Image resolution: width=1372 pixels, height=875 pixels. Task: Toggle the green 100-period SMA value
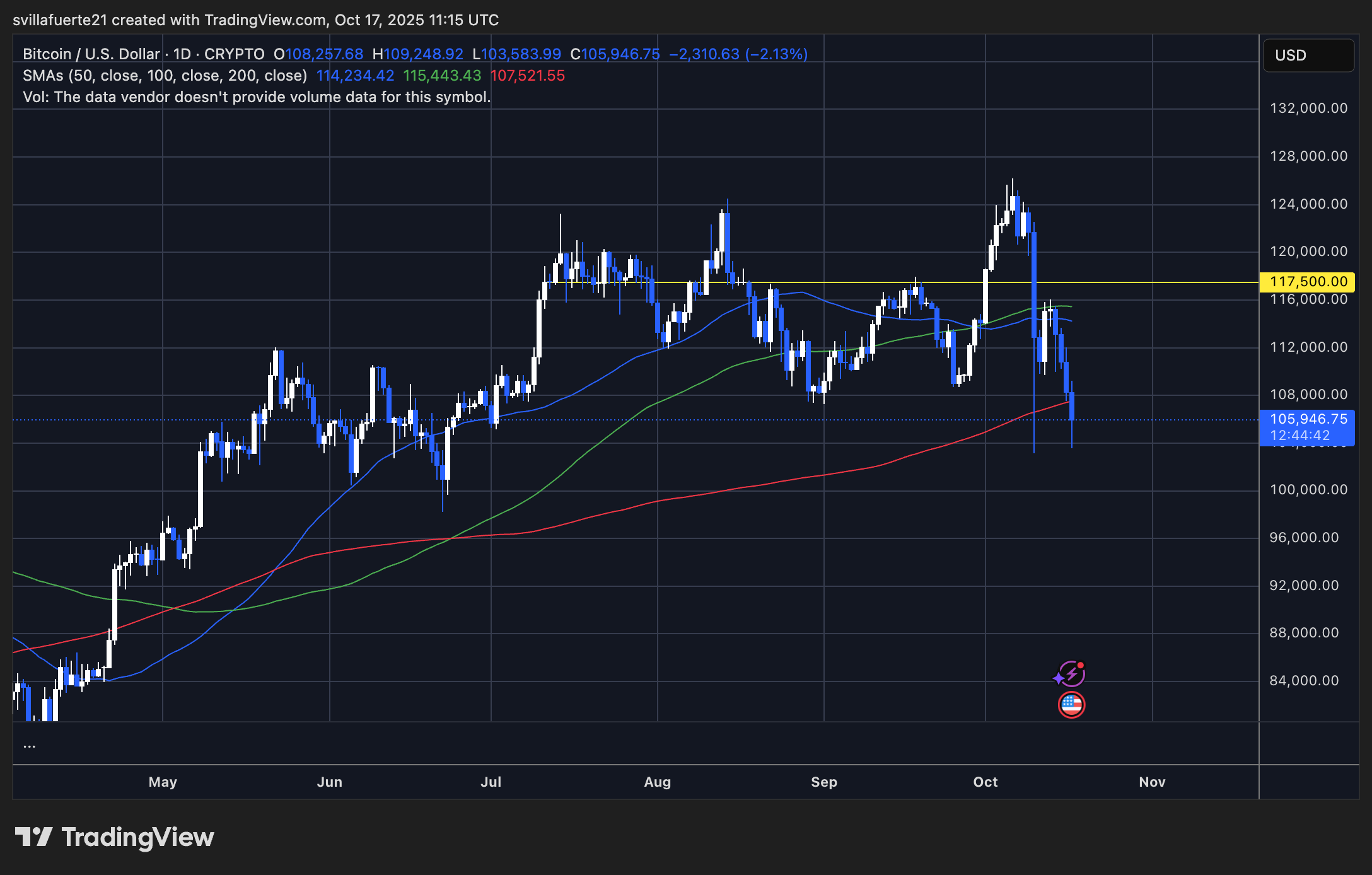441,76
